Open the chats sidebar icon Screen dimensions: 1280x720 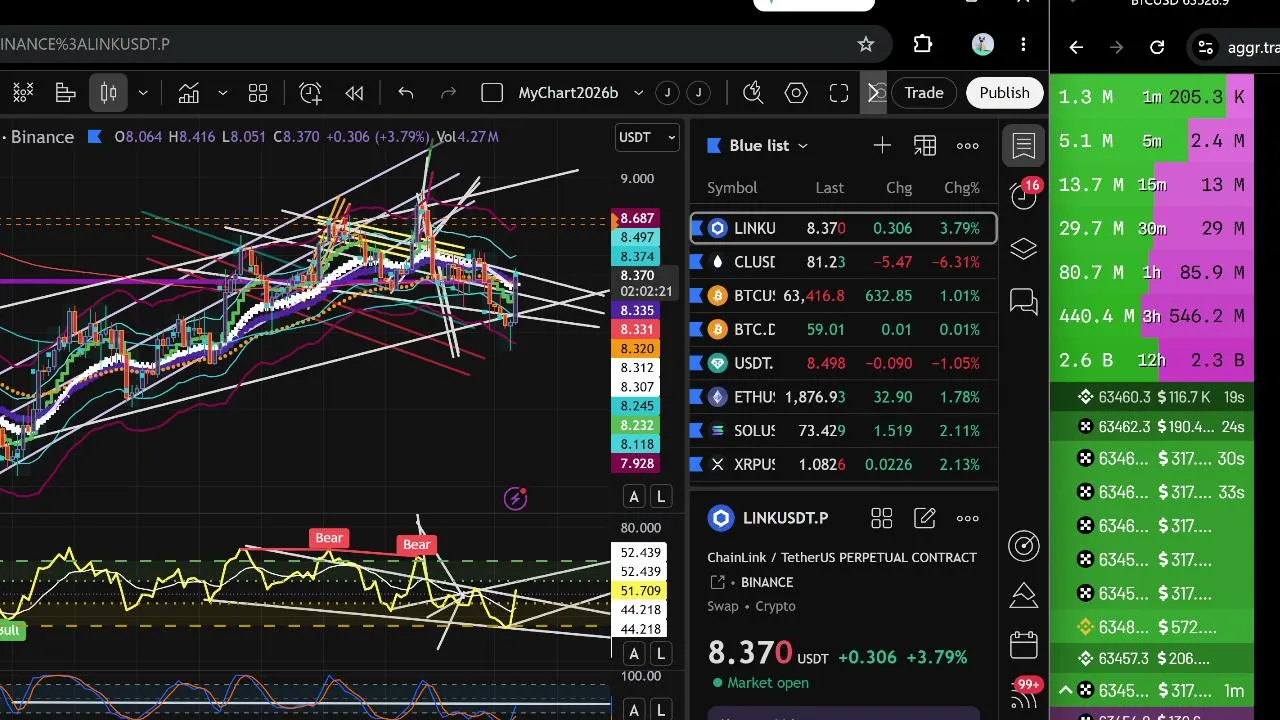click(x=1024, y=301)
